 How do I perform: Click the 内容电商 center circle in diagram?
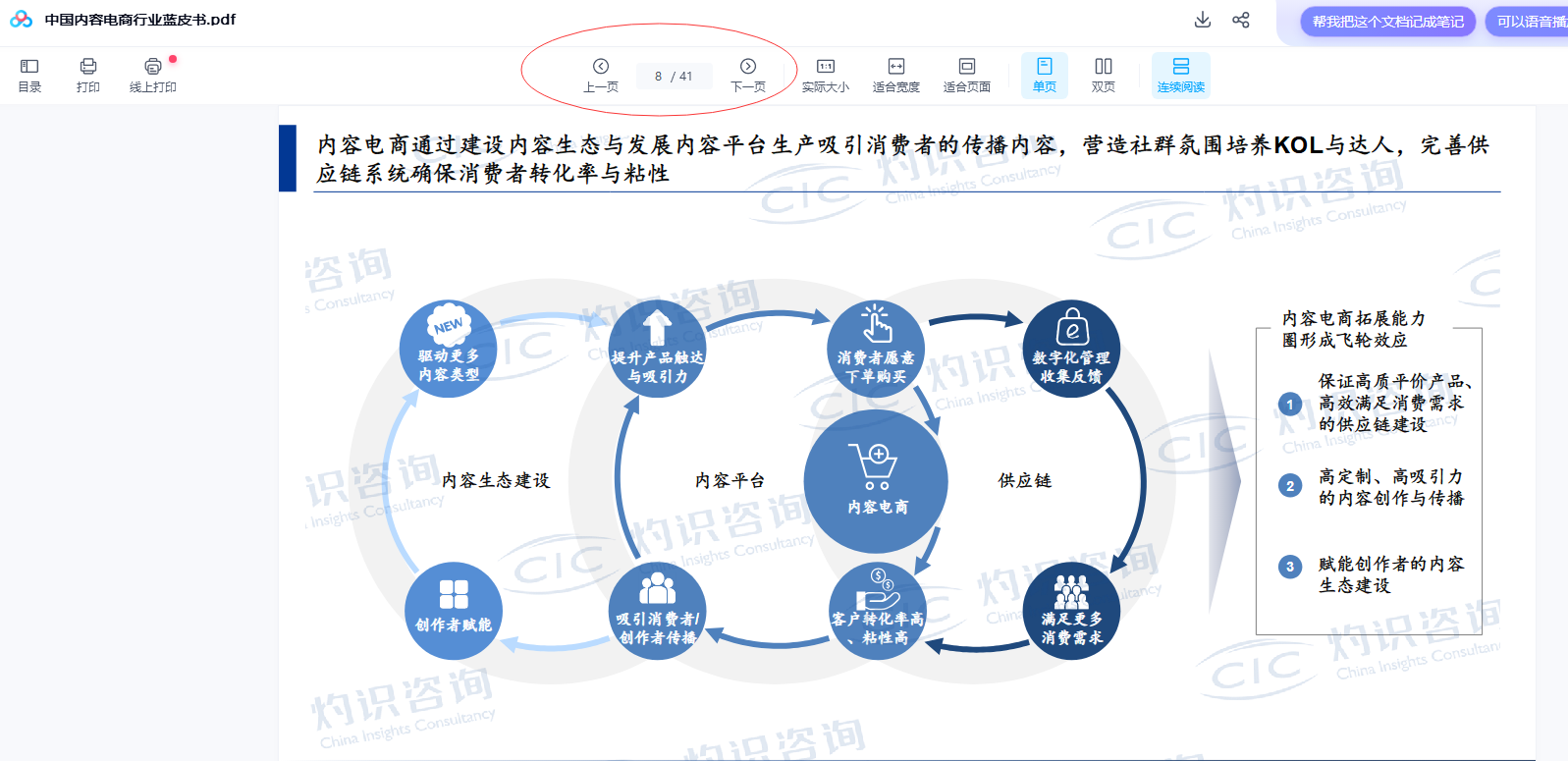877,481
